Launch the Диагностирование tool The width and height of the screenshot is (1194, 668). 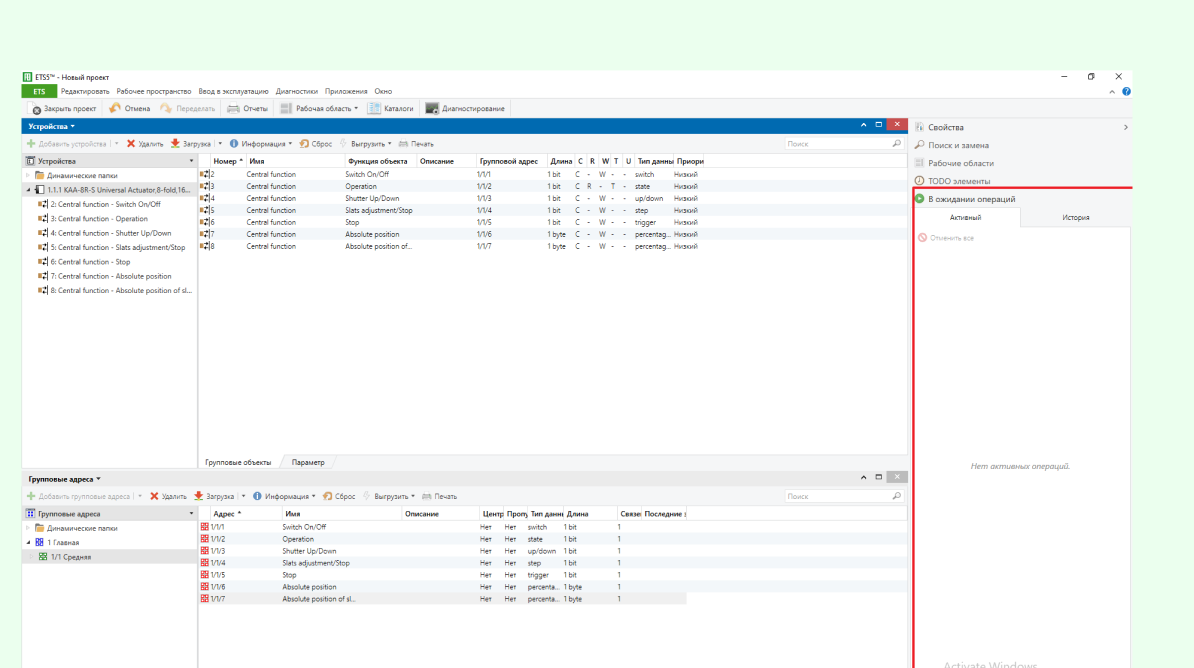(465, 109)
